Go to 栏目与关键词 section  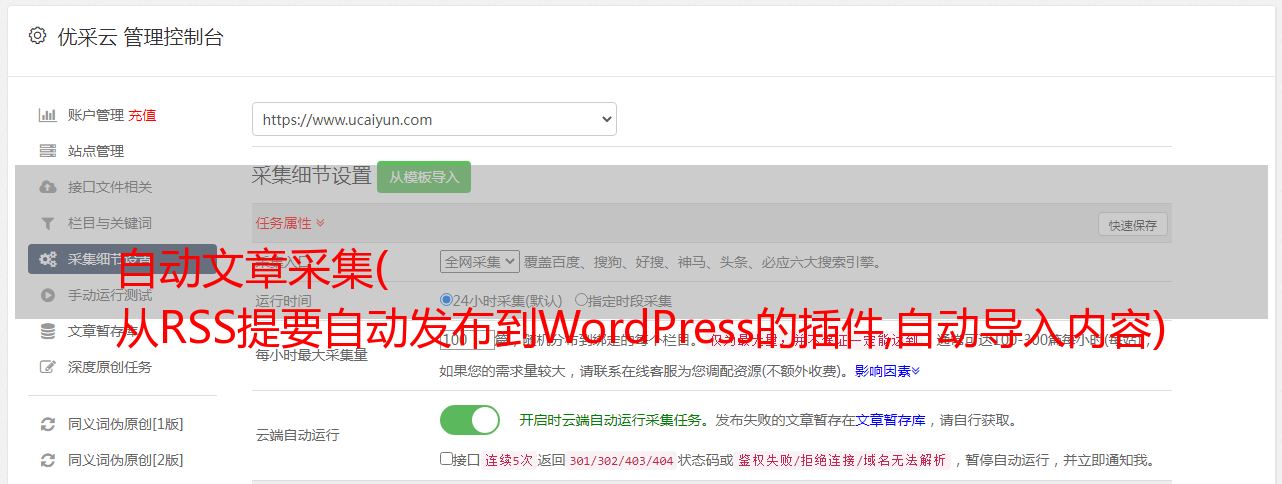click(110, 223)
